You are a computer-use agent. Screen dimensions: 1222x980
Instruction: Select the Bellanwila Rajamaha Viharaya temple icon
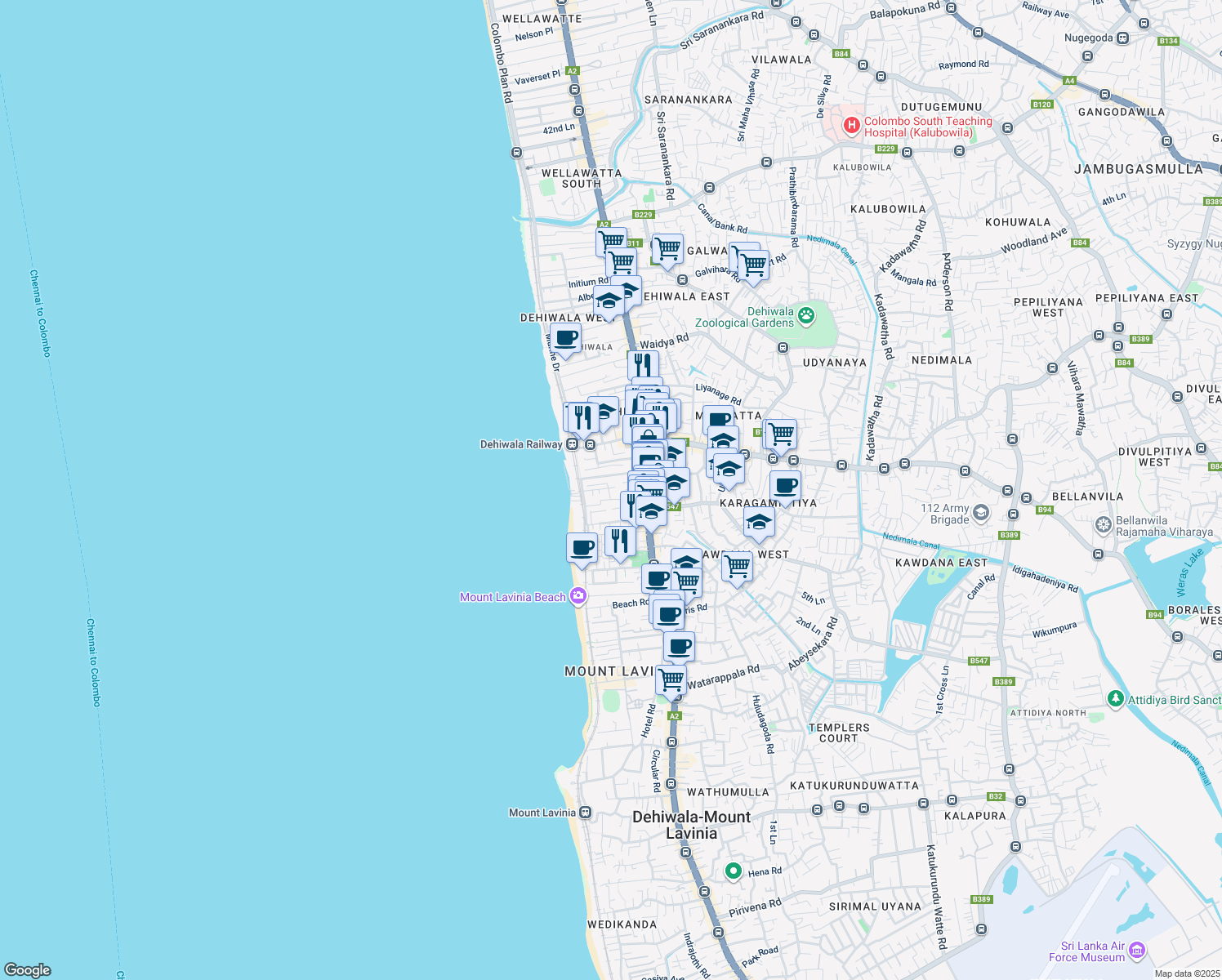(1104, 524)
